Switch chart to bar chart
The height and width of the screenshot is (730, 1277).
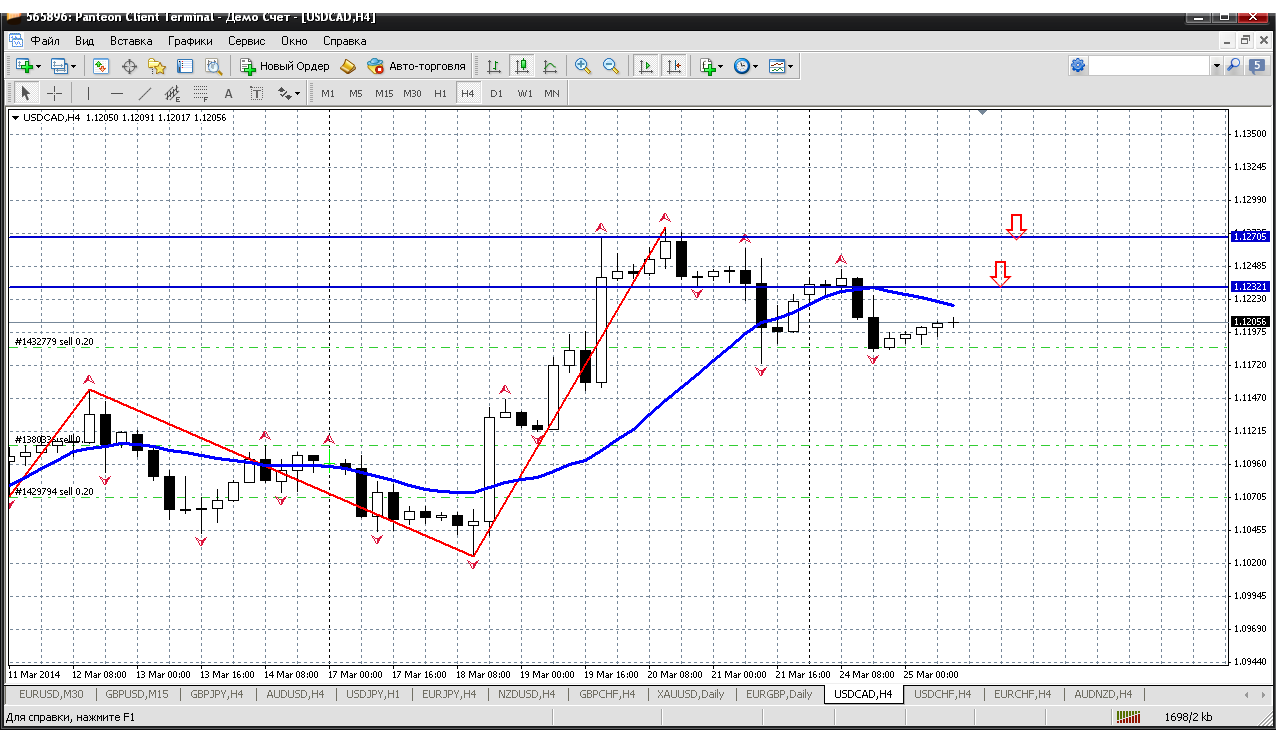point(494,66)
